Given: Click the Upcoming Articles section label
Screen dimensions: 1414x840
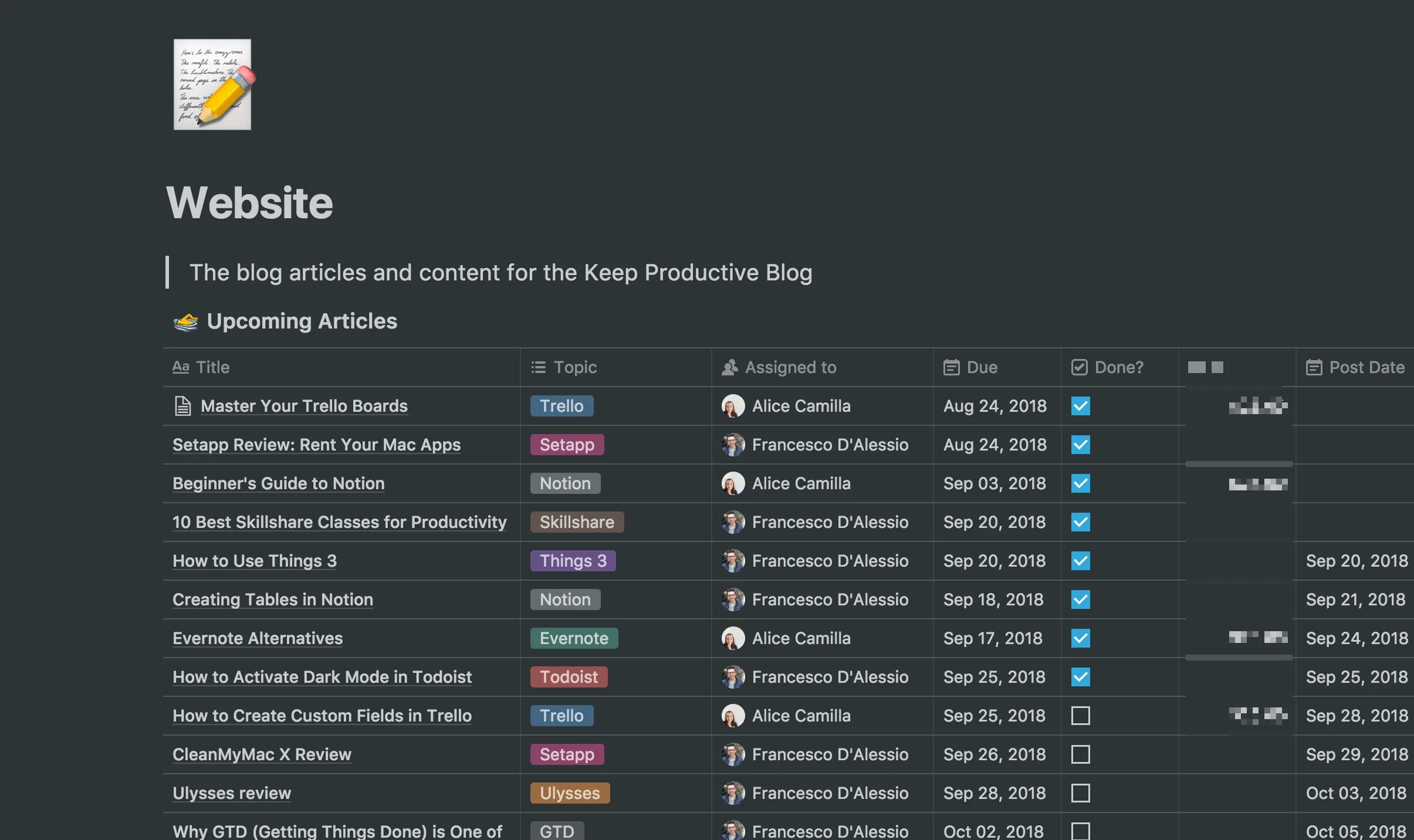Looking at the screenshot, I should tap(301, 320).
